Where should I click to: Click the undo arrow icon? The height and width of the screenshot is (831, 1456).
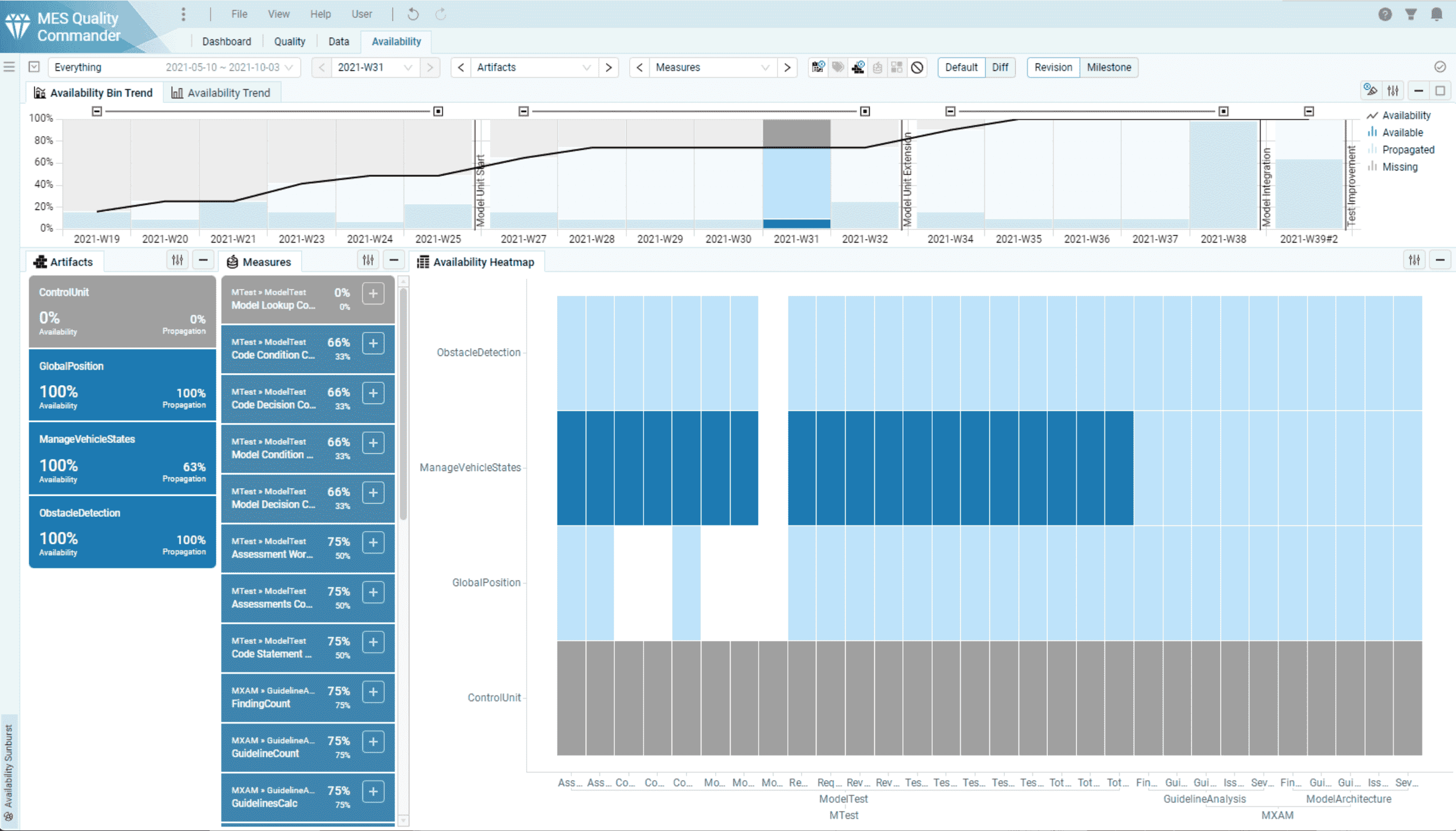413,14
